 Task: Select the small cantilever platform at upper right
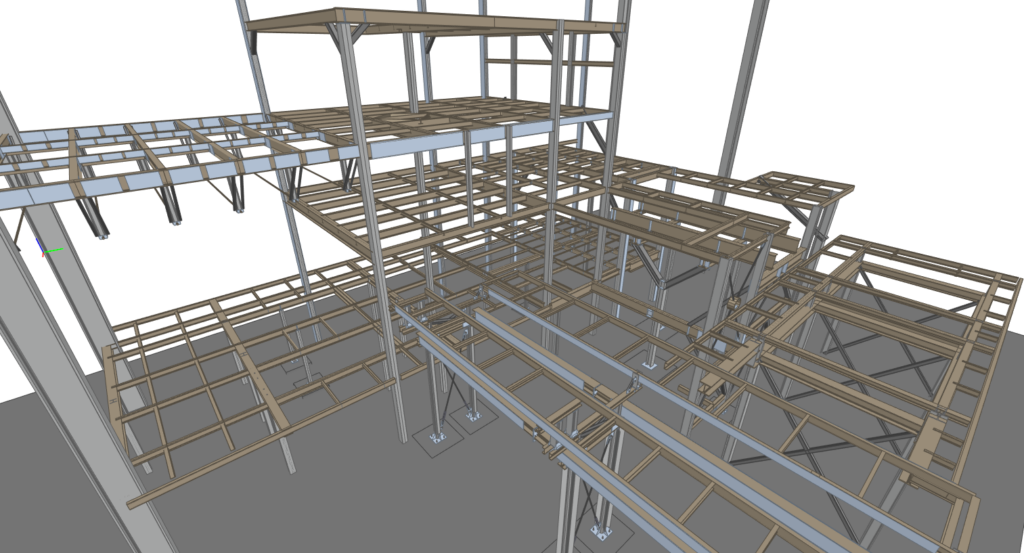[x=800, y=188]
